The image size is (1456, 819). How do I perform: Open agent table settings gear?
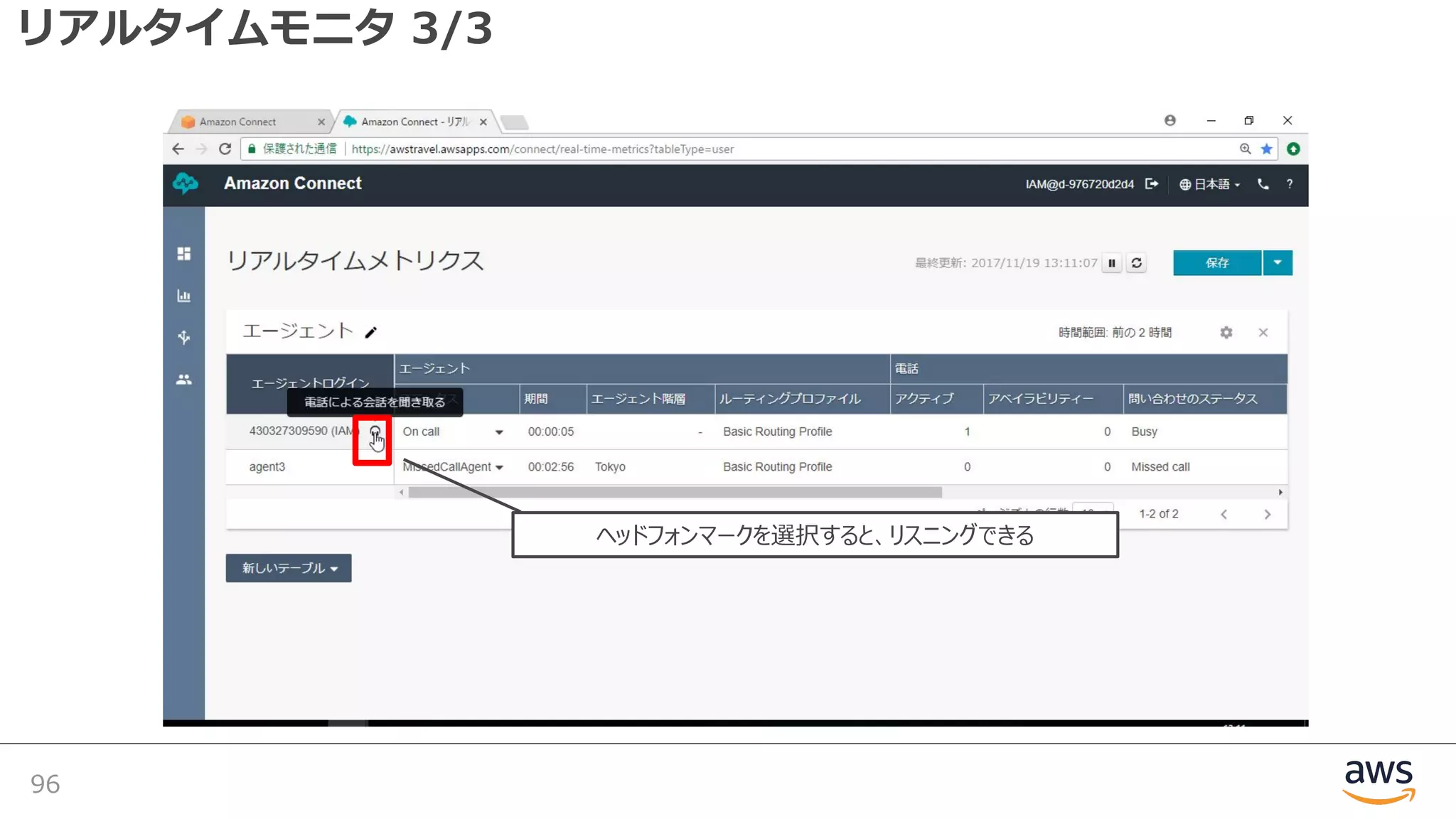[1226, 333]
